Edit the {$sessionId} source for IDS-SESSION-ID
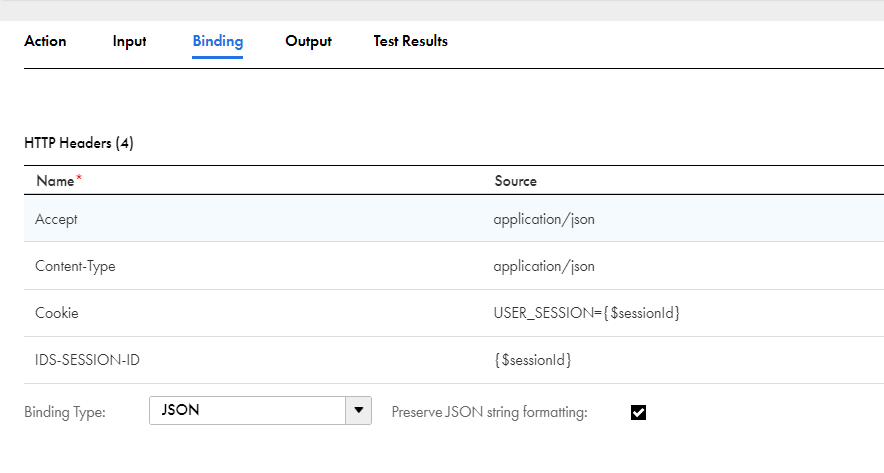The image size is (884, 473). click(533, 360)
